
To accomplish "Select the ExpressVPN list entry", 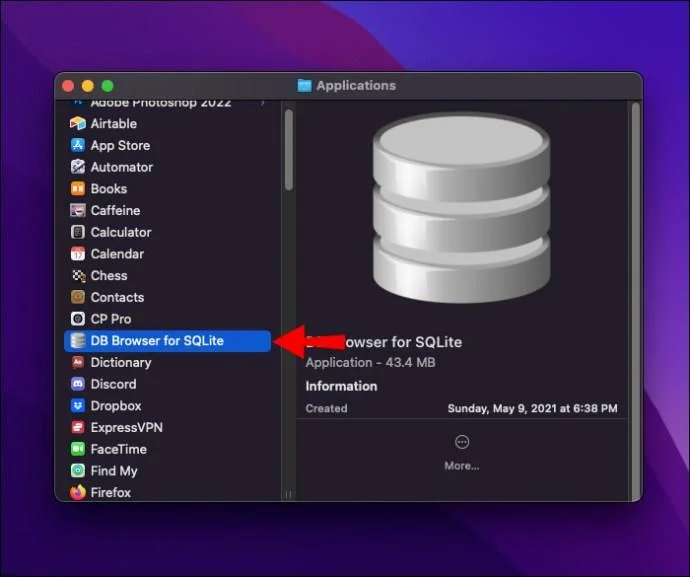I will (168, 427).
